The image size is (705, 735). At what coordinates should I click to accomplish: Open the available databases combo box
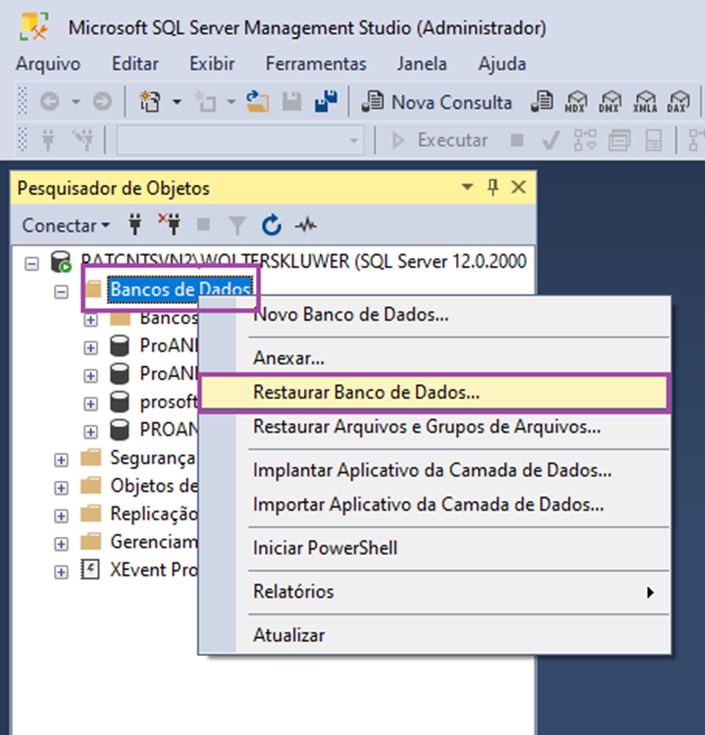240,140
